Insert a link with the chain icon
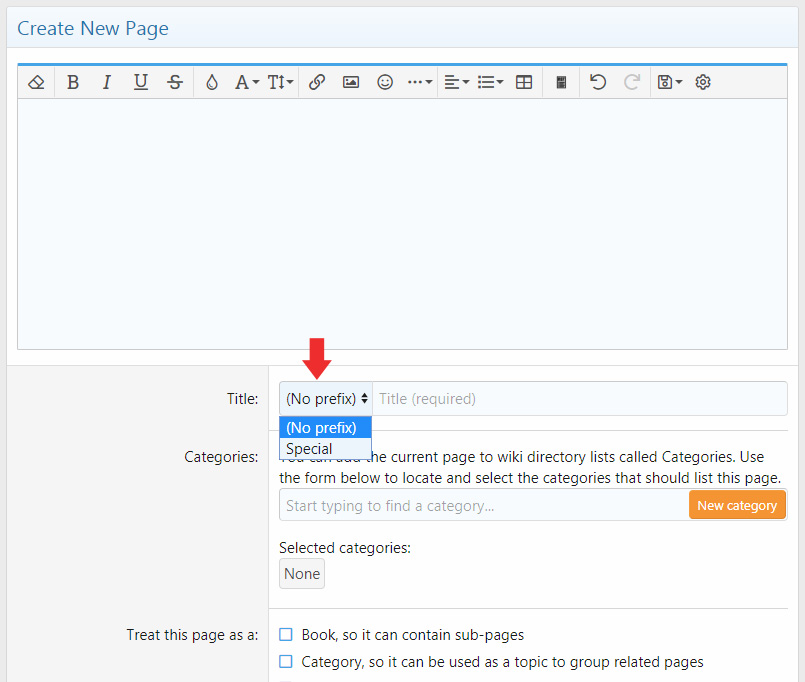805x682 pixels. point(317,82)
